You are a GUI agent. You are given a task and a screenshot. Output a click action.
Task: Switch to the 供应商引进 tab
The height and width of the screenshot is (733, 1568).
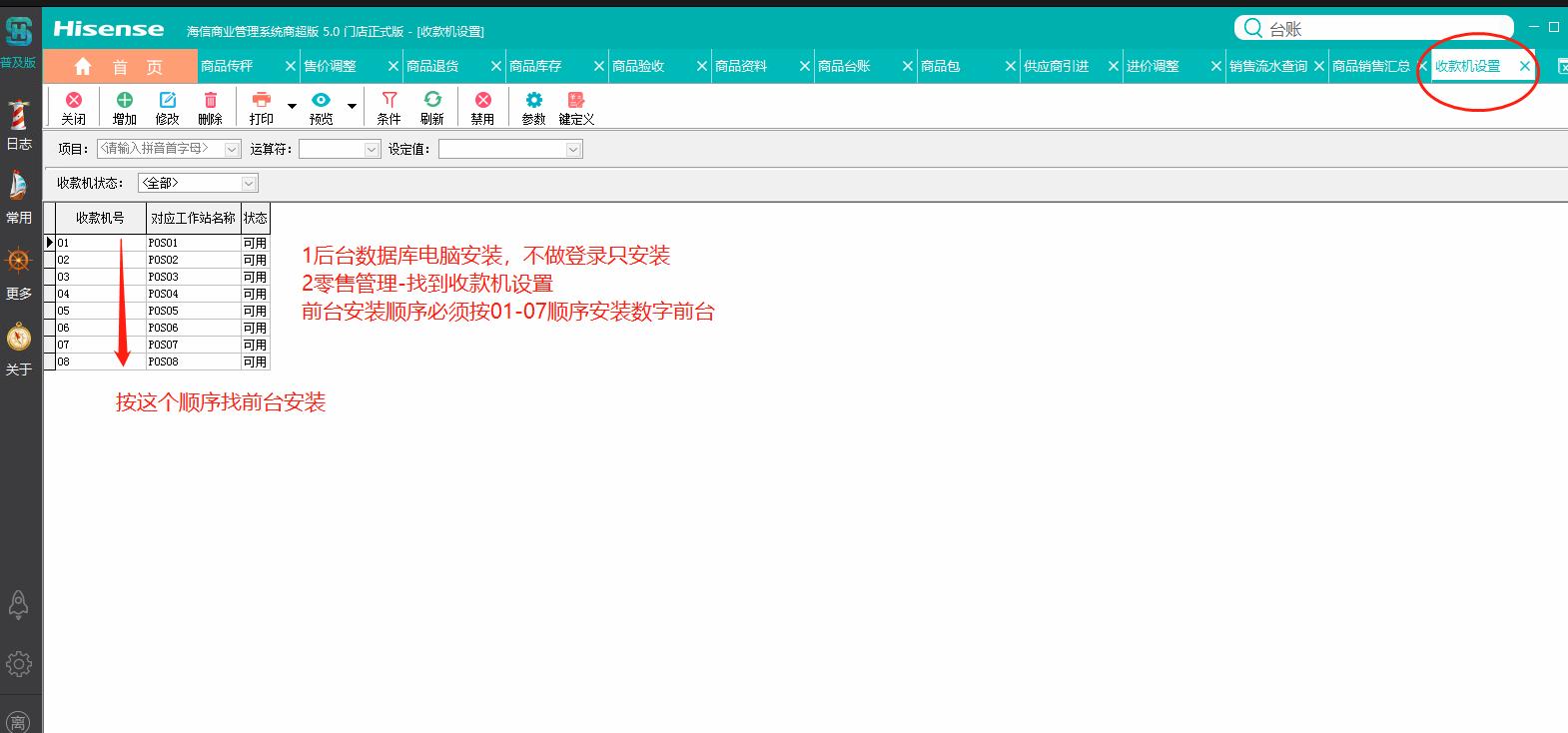[1056, 66]
